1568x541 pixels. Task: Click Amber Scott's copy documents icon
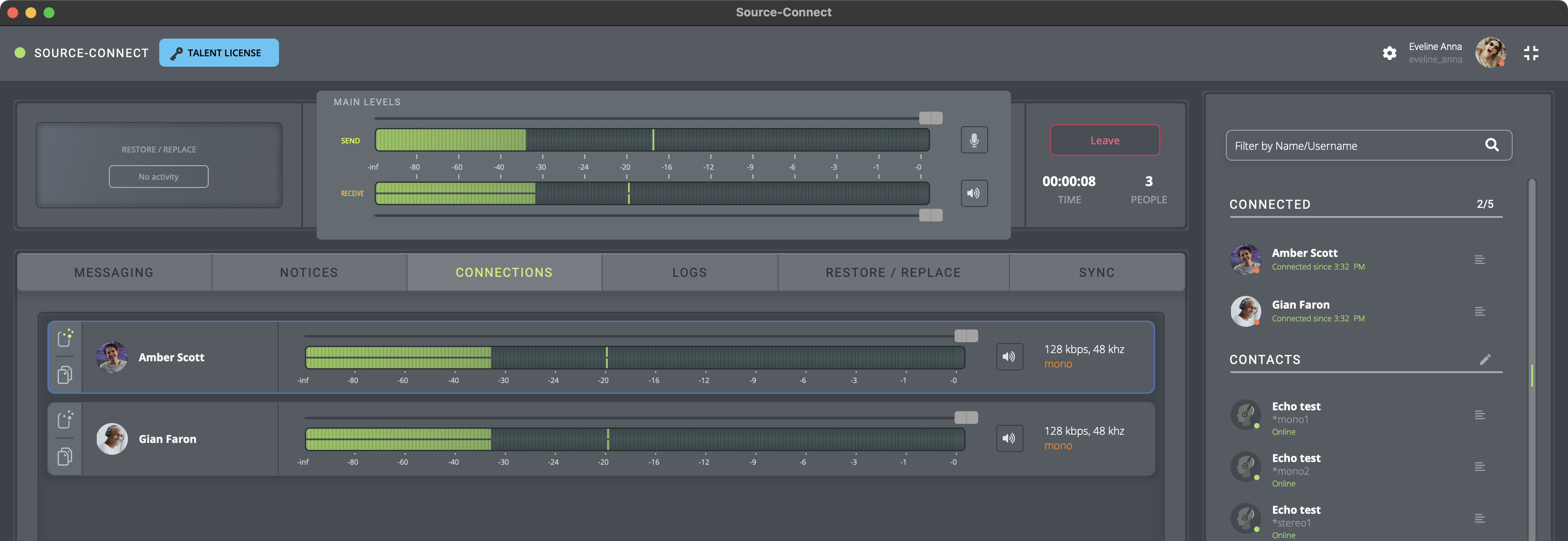point(65,375)
